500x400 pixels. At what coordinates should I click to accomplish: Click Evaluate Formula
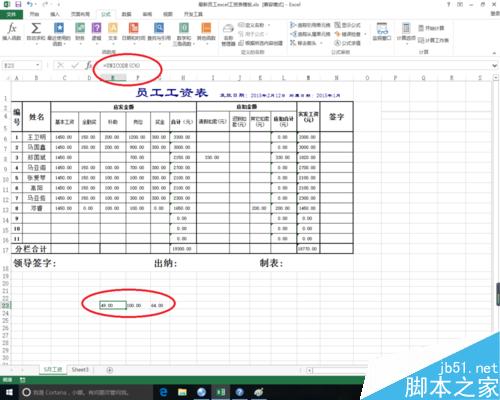coord(348,43)
